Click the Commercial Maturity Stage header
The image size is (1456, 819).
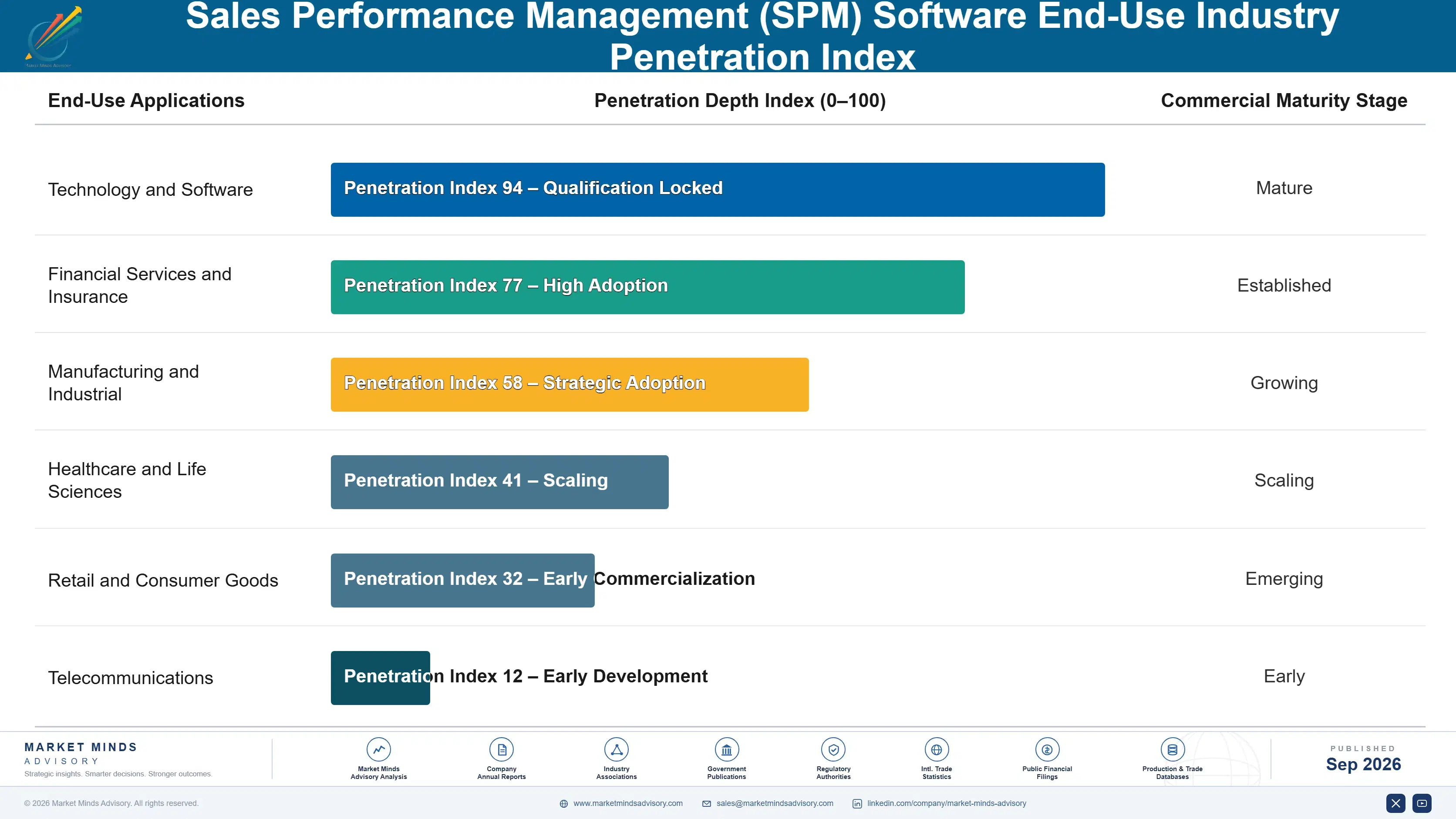click(x=1284, y=101)
